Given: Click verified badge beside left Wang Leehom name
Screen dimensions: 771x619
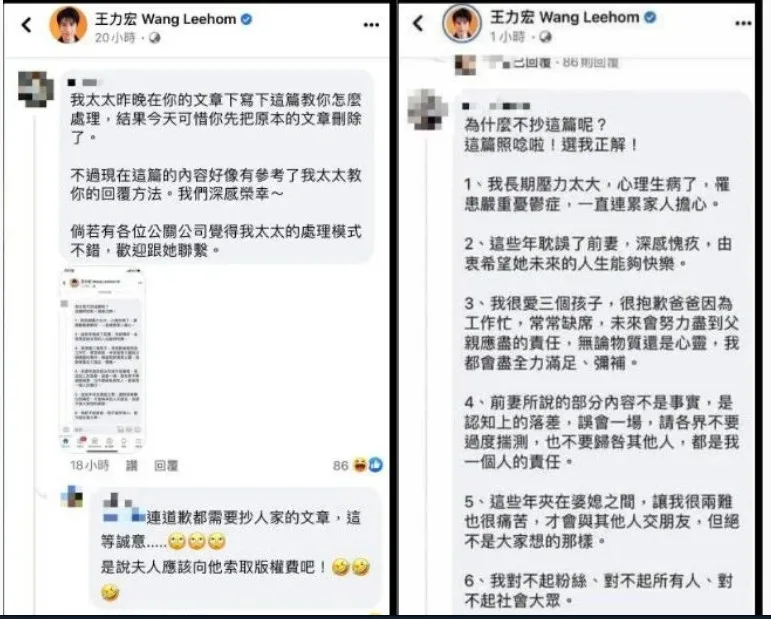Looking at the screenshot, I should click(246, 19).
